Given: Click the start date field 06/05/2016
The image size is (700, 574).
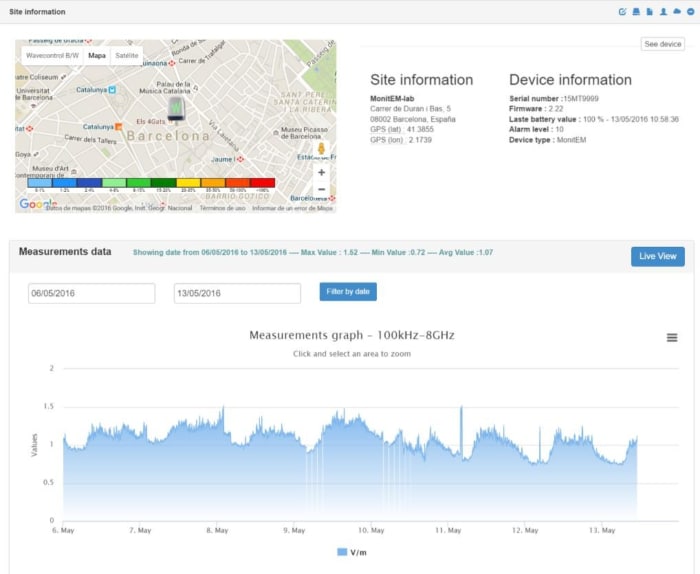Looking at the screenshot, I should pyautogui.click(x=91, y=293).
